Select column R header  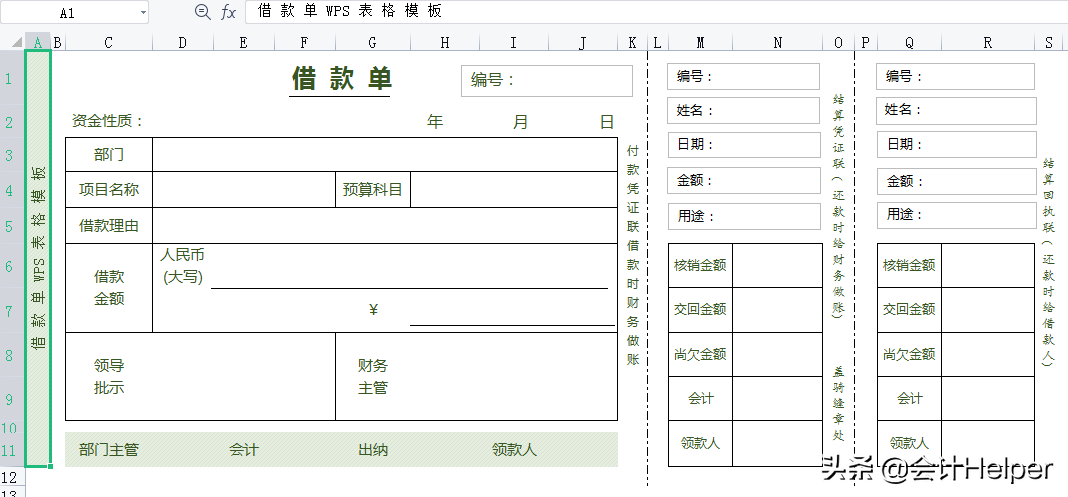[x=988, y=43]
